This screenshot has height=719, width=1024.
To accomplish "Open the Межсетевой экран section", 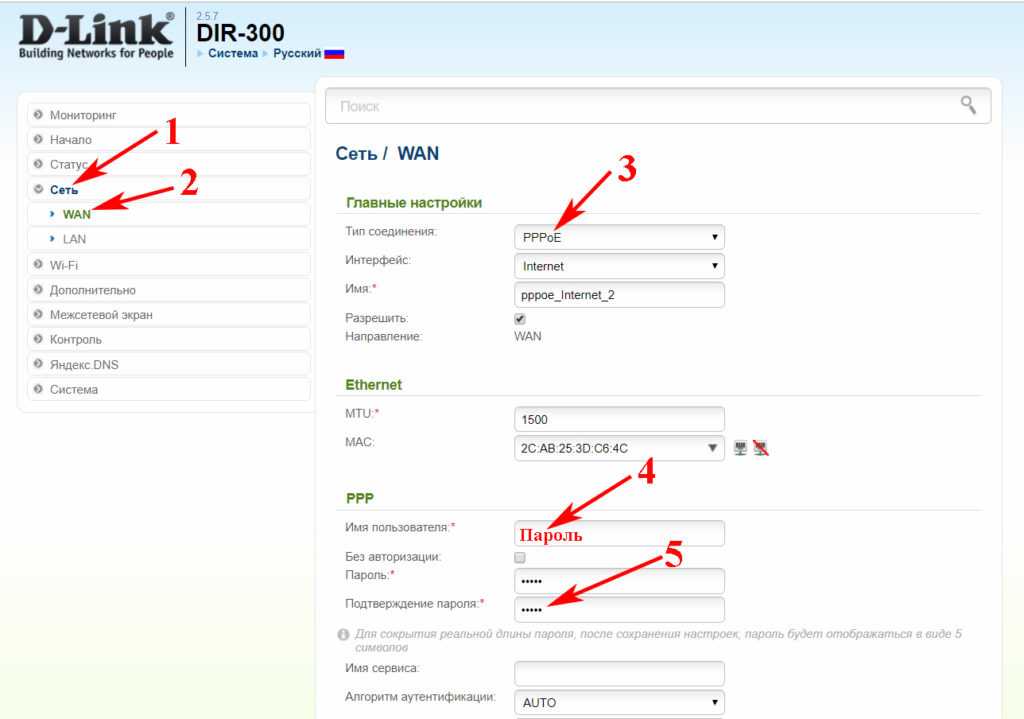I will pos(101,315).
